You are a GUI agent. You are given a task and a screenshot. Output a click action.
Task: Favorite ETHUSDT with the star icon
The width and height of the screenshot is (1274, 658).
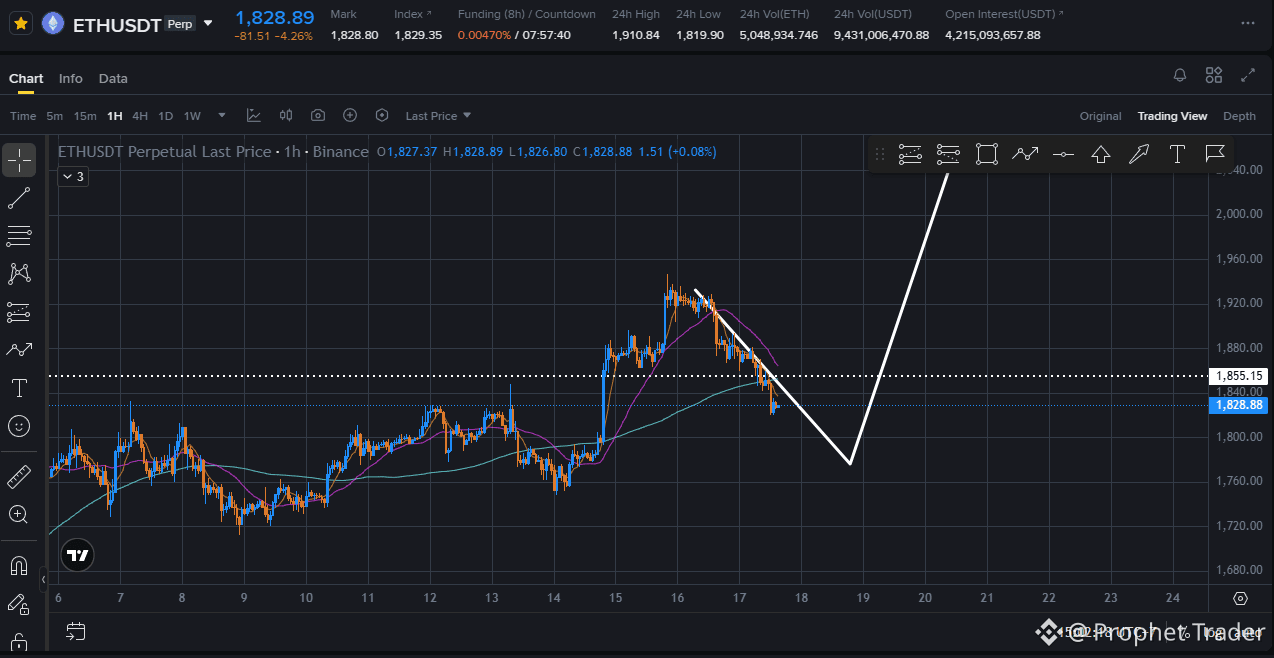pyautogui.click(x=20, y=24)
